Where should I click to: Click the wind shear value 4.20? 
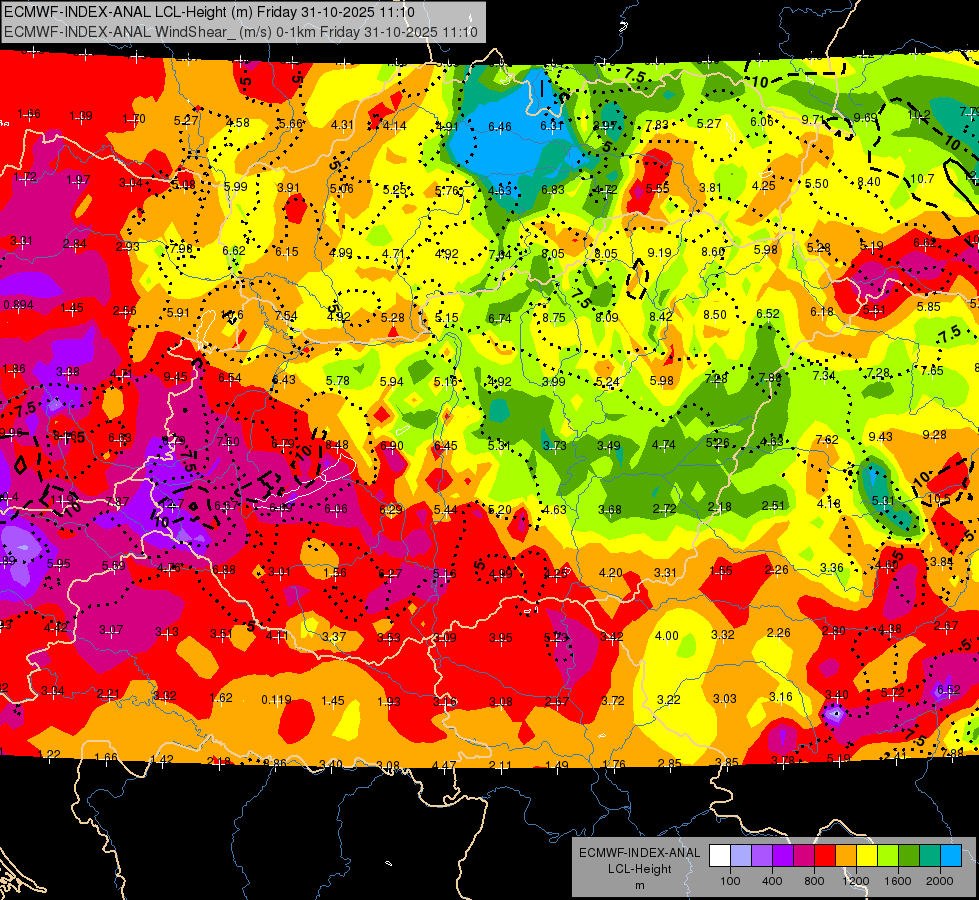pos(611,573)
